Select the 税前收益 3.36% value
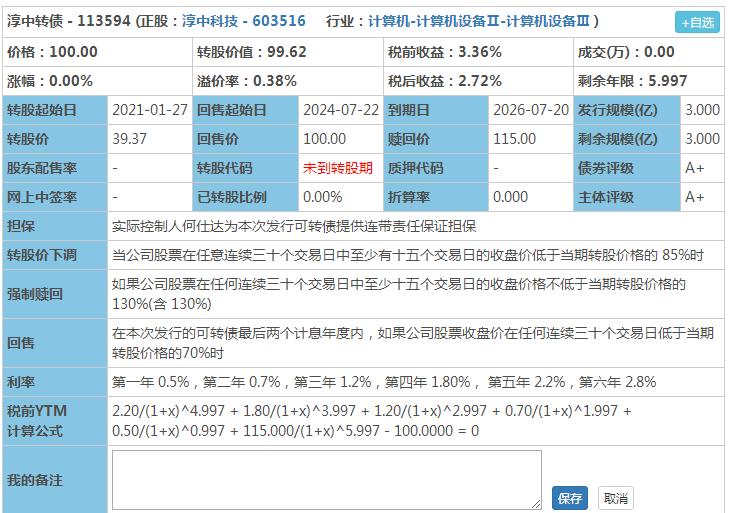736x513 pixels. coord(480,52)
